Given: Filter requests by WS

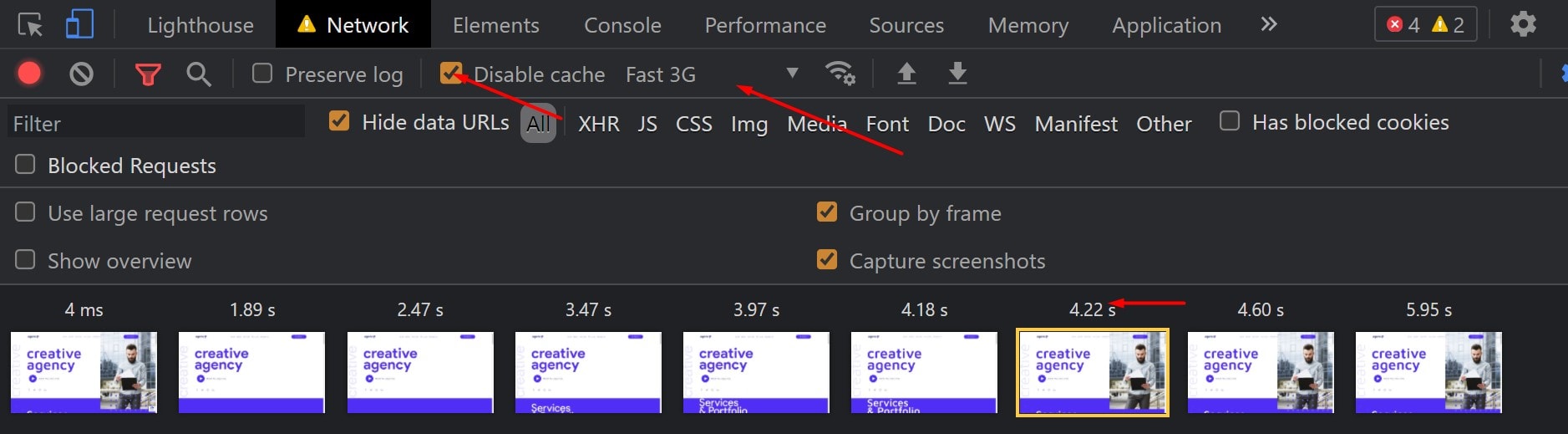Looking at the screenshot, I should [x=1000, y=124].
